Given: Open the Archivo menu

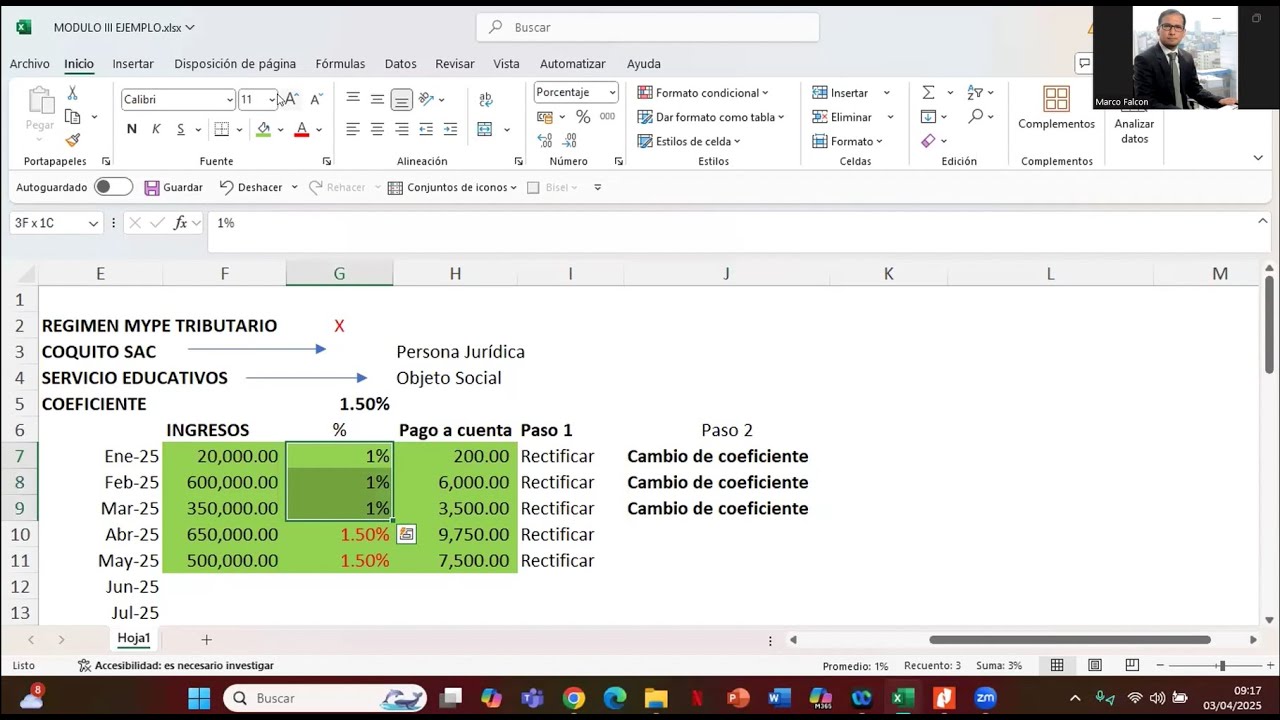Looking at the screenshot, I should point(30,63).
